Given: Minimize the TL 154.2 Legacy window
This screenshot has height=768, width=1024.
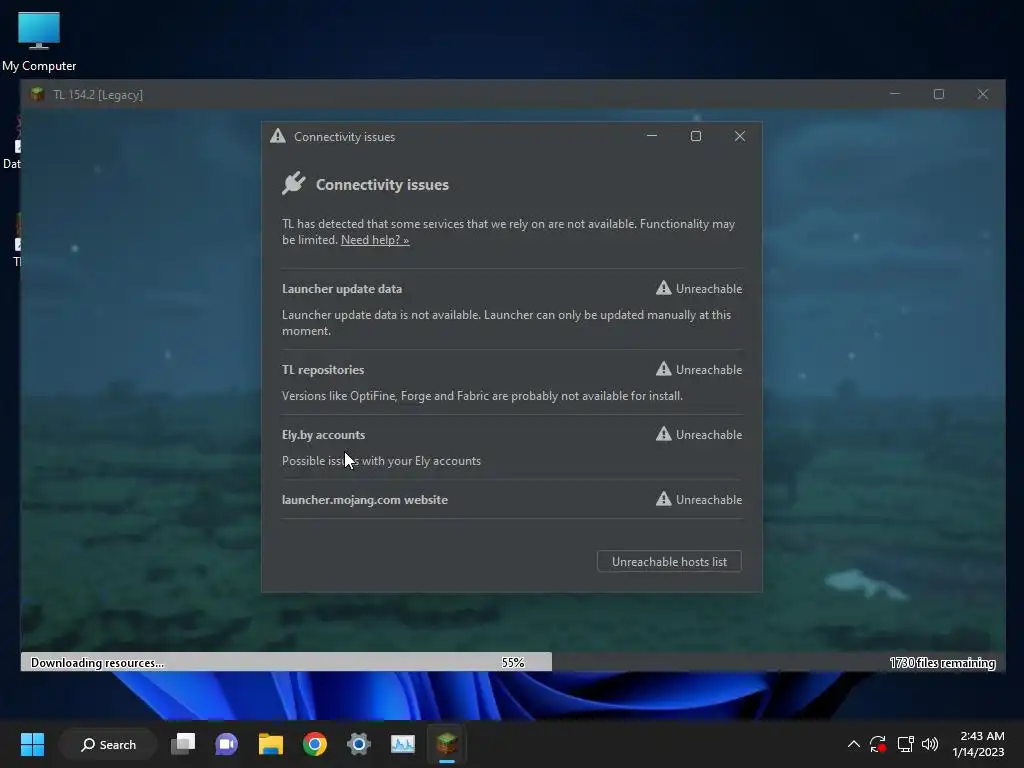Looking at the screenshot, I should coord(895,94).
